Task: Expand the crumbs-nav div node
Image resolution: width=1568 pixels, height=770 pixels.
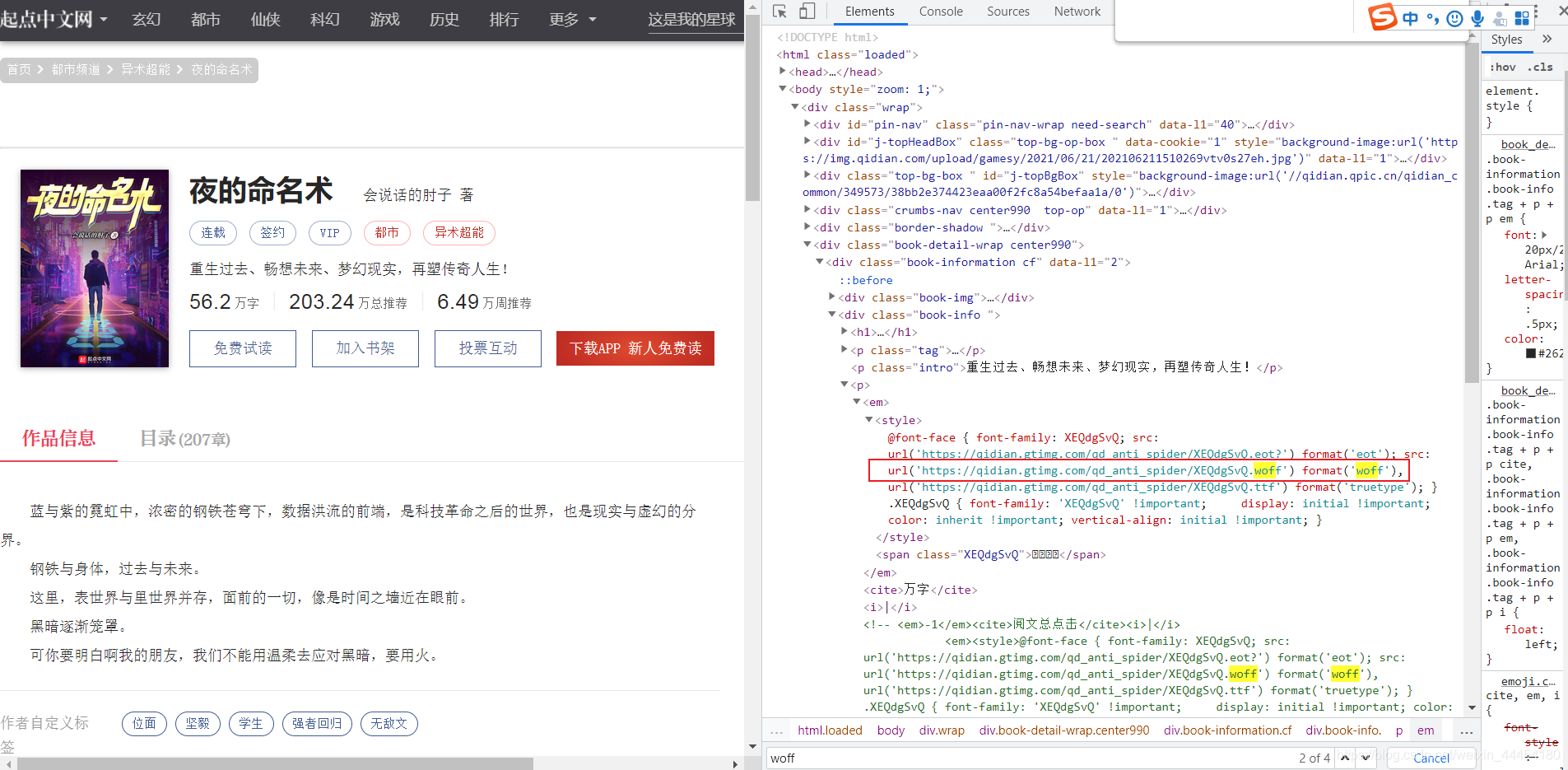Action: 807,210
